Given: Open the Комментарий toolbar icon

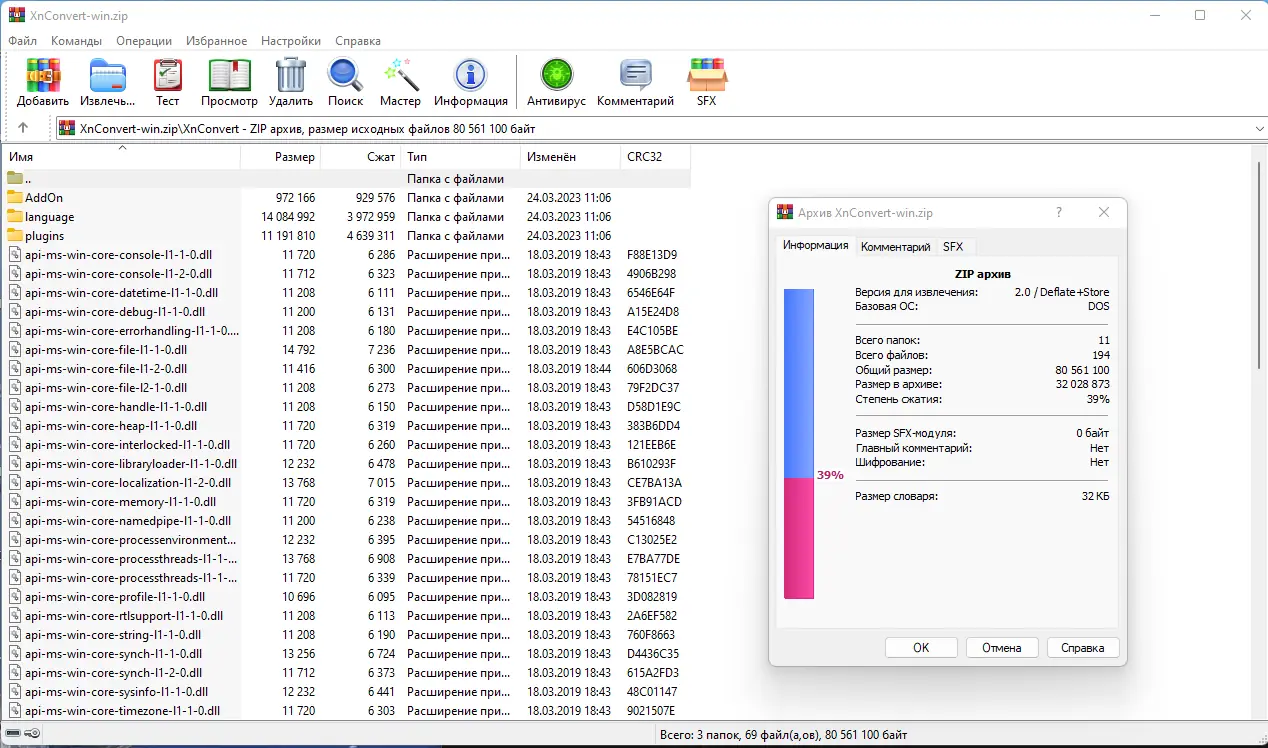Looking at the screenshot, I should pyautogui.click(x=635, y=76).
